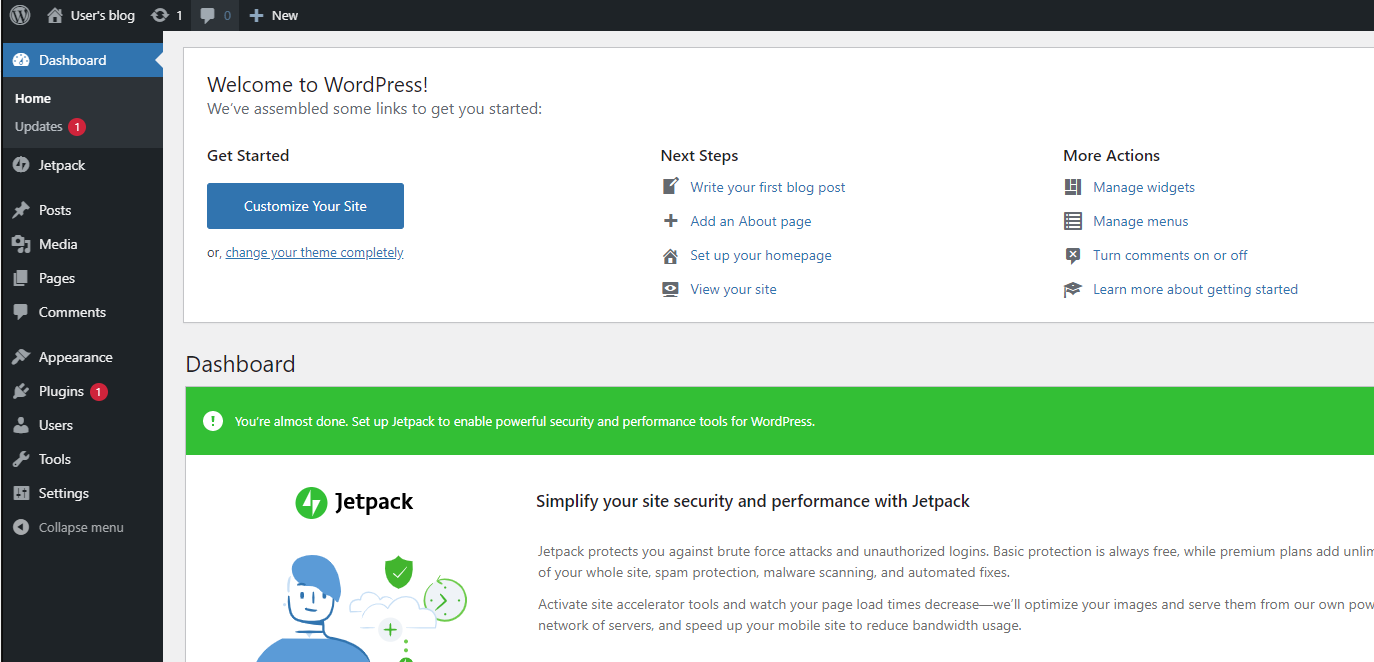The image size is (1374, 662).
Task: Click the Comments sidebar icon
Action: click(21, 312)
